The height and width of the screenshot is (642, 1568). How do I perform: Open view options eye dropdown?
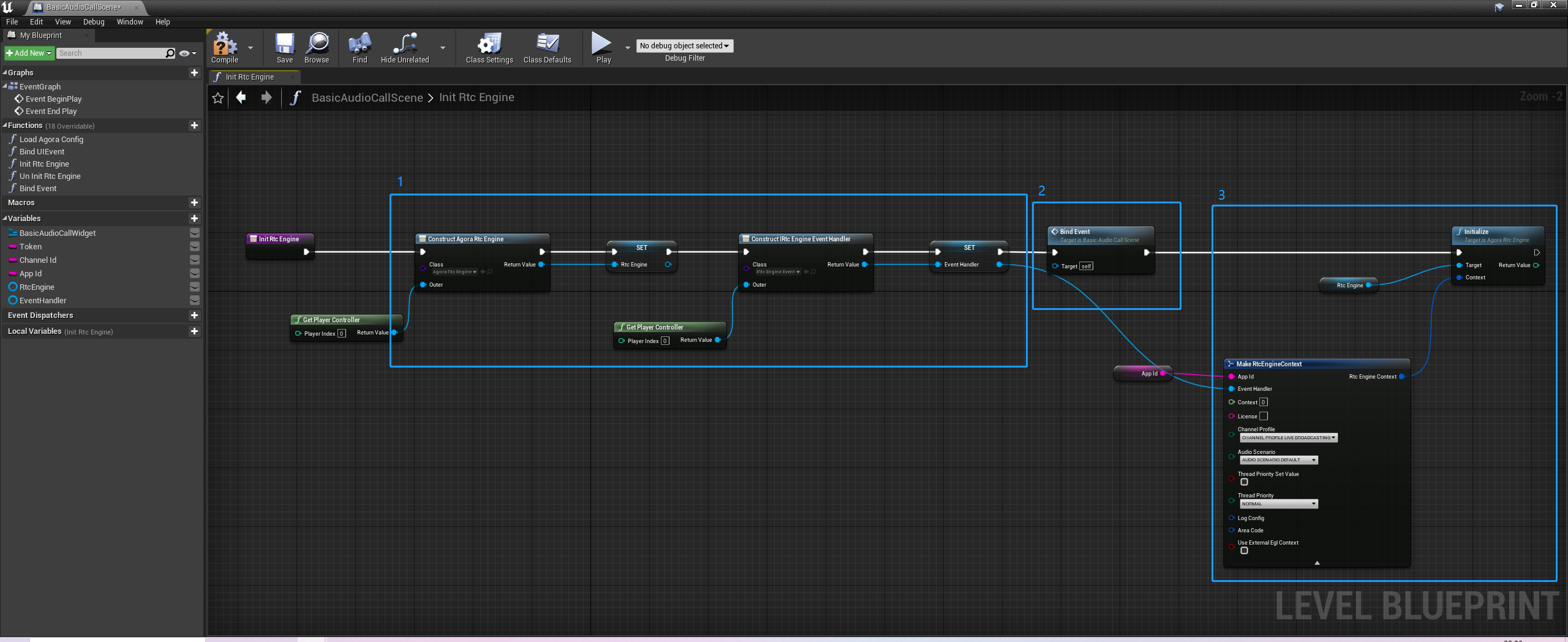[187, 53]
